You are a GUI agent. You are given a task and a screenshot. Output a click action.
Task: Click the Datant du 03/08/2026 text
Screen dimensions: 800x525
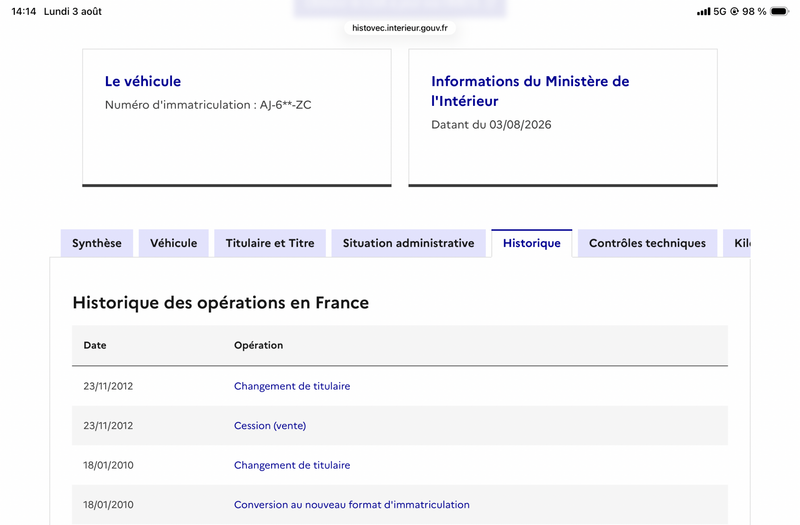[491, 124]
